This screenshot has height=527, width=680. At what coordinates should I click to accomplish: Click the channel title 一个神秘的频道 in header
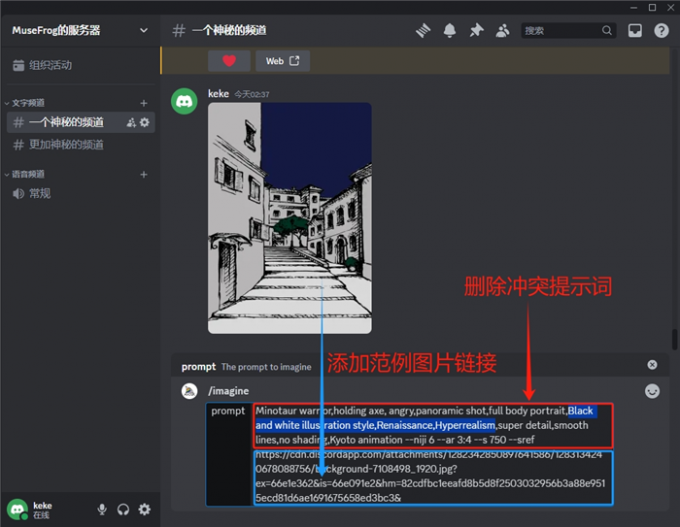(229, 30)
